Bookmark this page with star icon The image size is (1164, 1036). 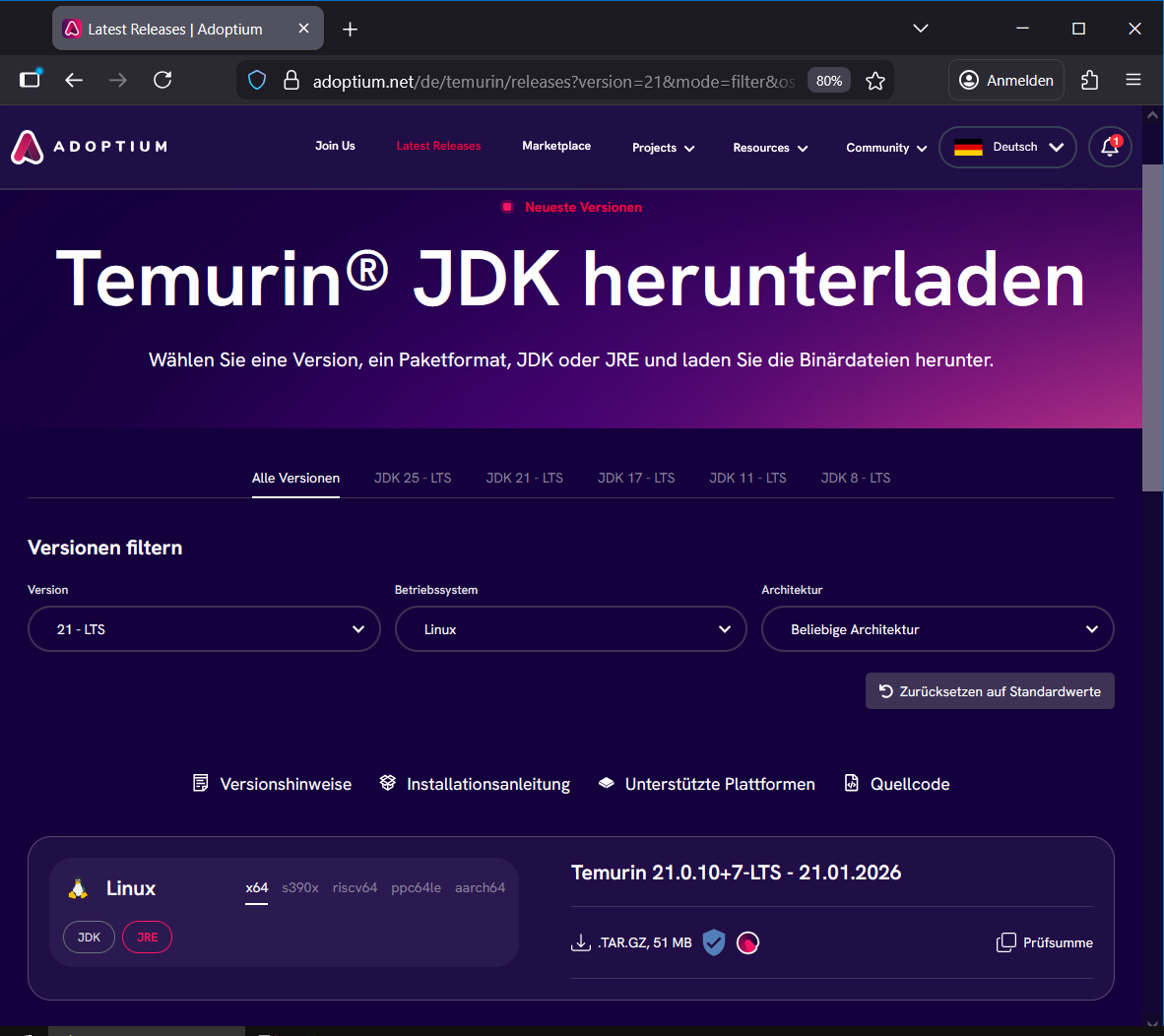point(875,81)
